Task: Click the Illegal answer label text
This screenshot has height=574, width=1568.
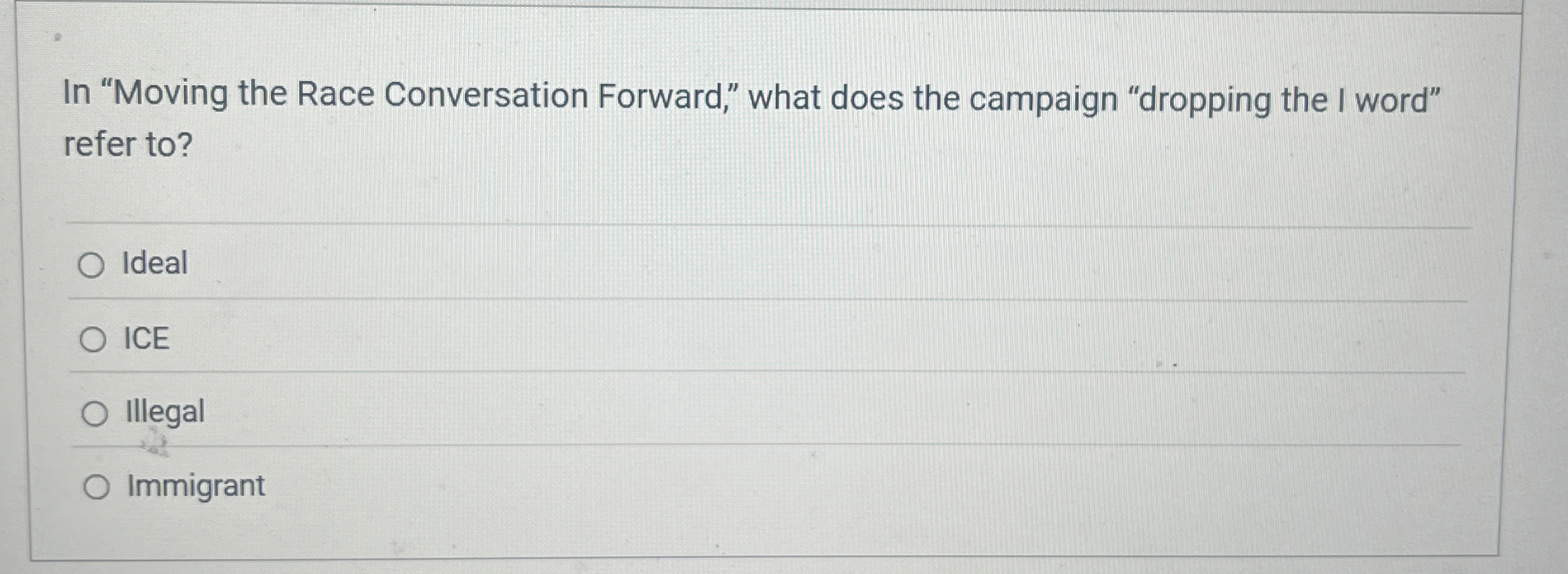Action: tap(164, 413)
